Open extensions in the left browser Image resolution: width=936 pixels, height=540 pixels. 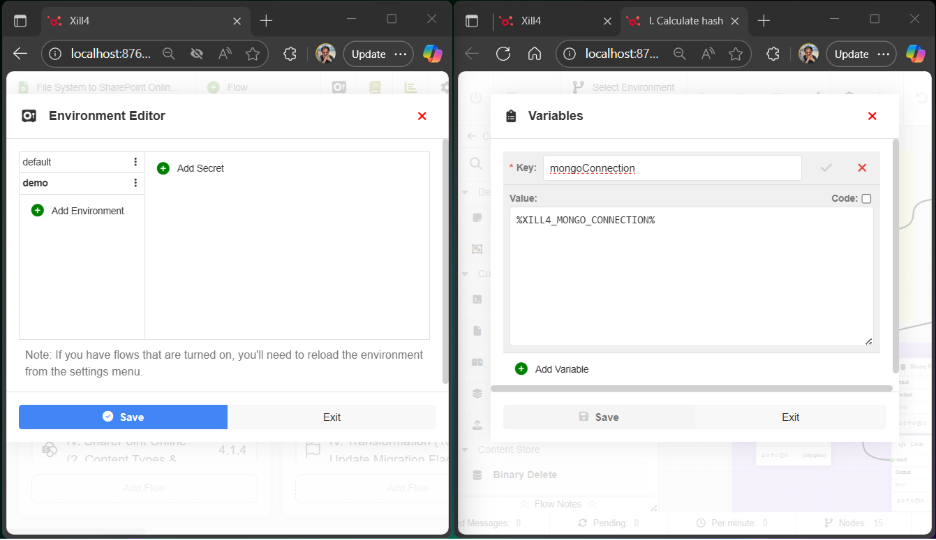click(x=290, y=54)
